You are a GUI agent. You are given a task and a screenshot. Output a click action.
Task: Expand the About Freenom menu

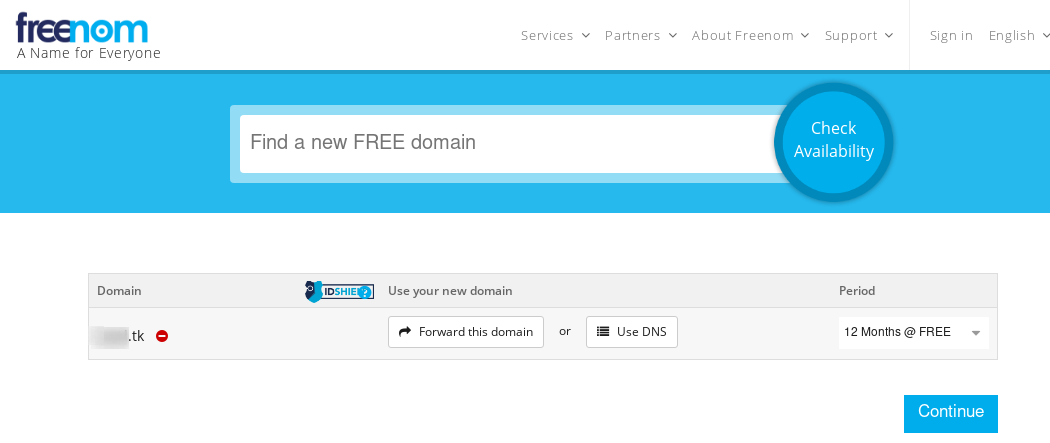click(751, 35)
